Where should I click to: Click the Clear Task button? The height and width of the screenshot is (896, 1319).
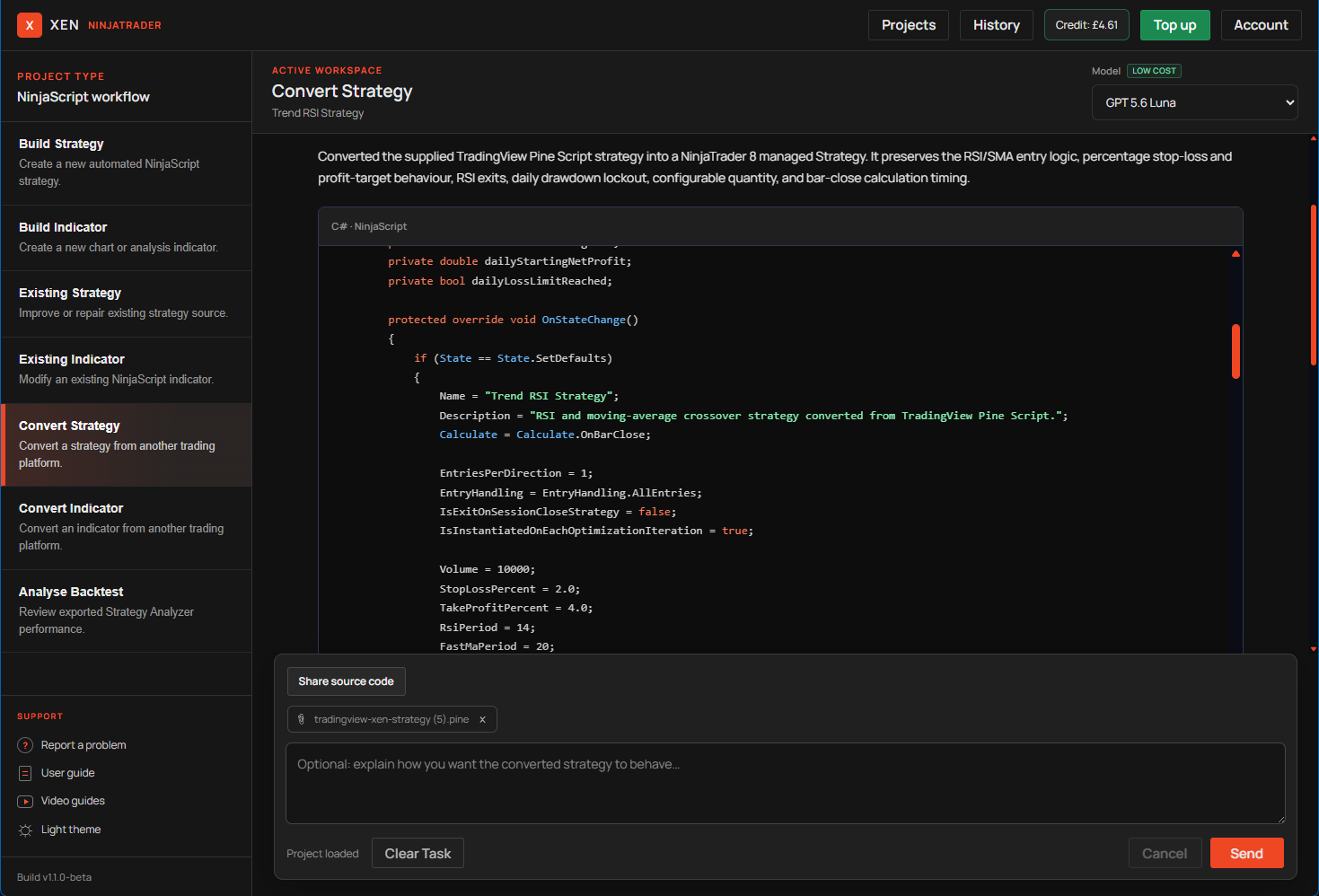pos(418,854)
